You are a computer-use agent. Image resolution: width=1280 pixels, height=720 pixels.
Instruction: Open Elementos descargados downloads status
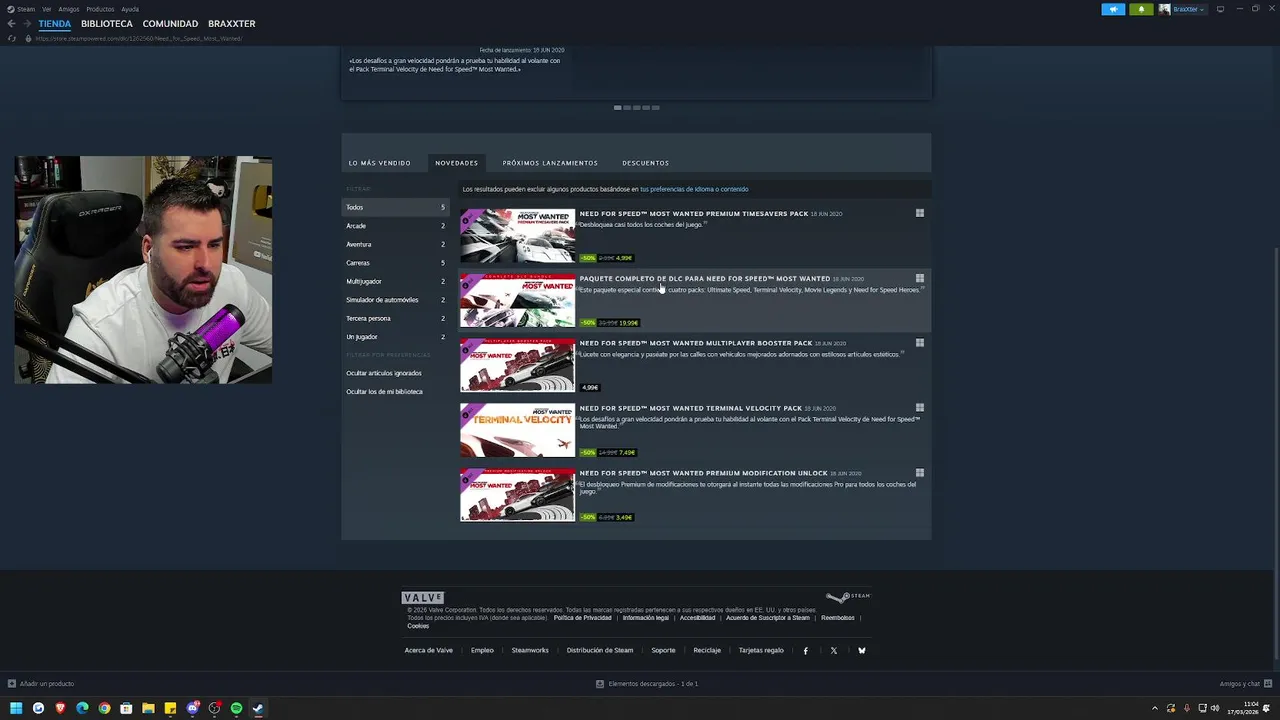[x=647, y=684]
